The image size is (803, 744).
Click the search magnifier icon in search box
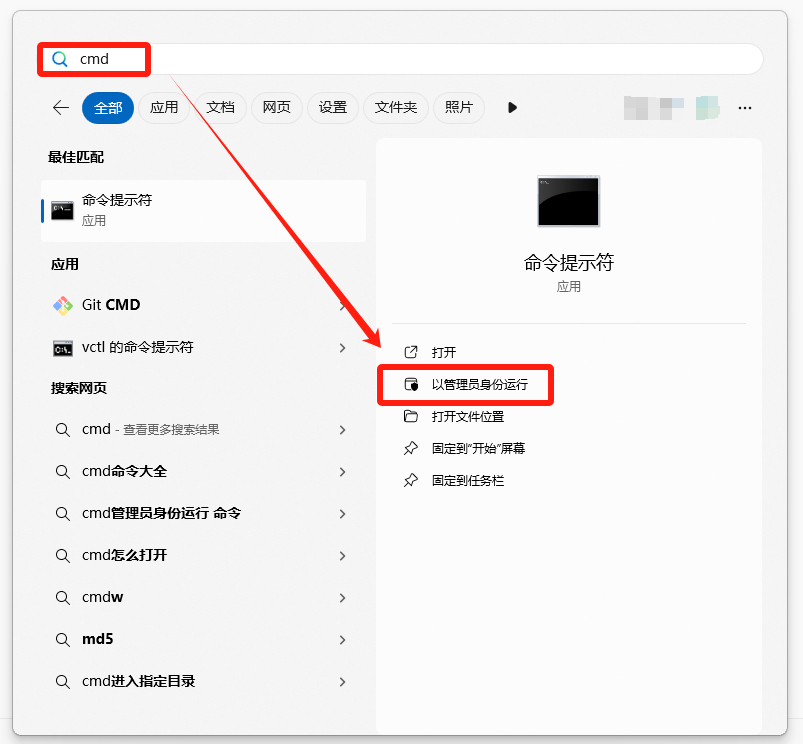60,59
